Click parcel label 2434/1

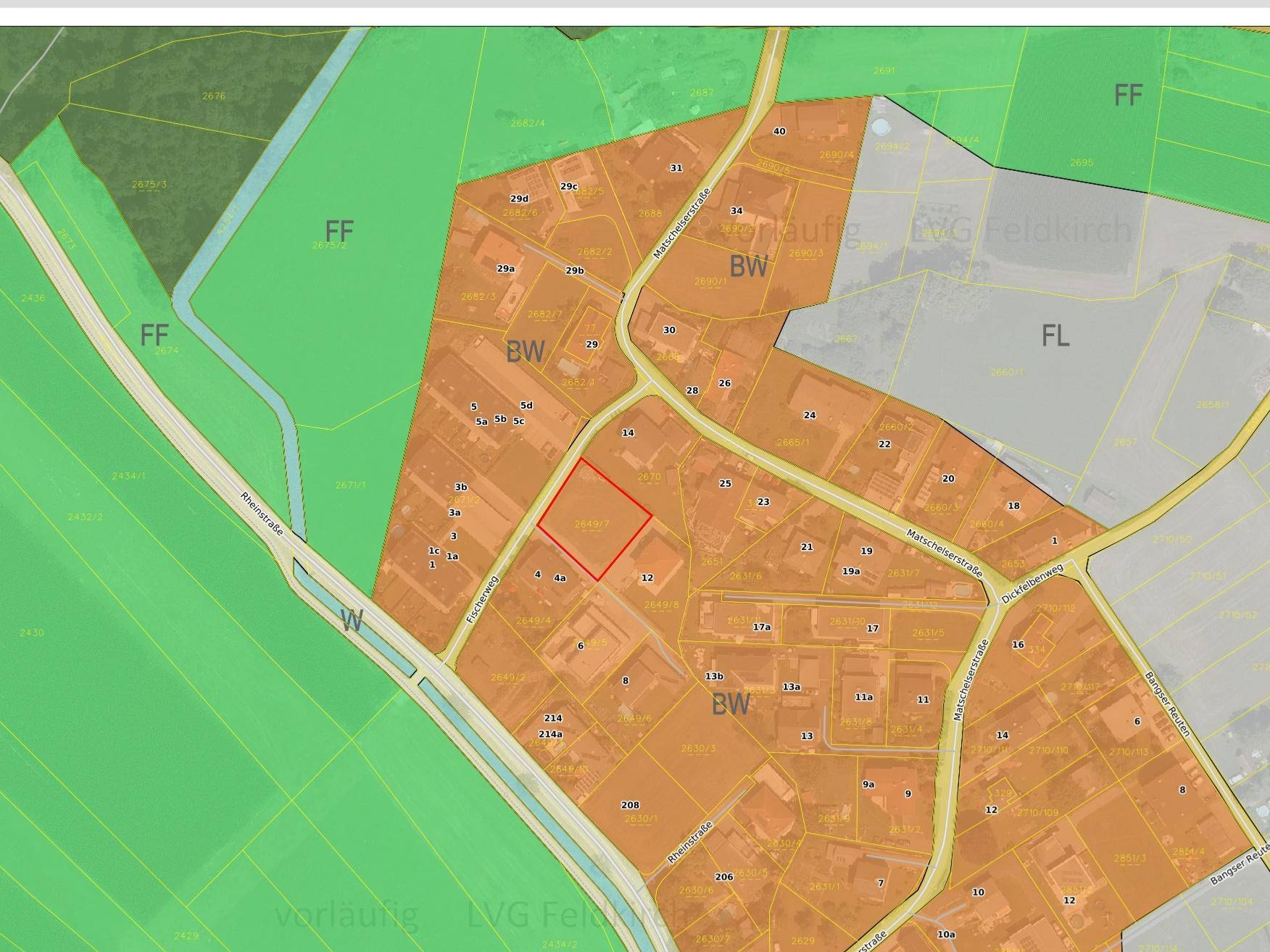coord(129,476)
